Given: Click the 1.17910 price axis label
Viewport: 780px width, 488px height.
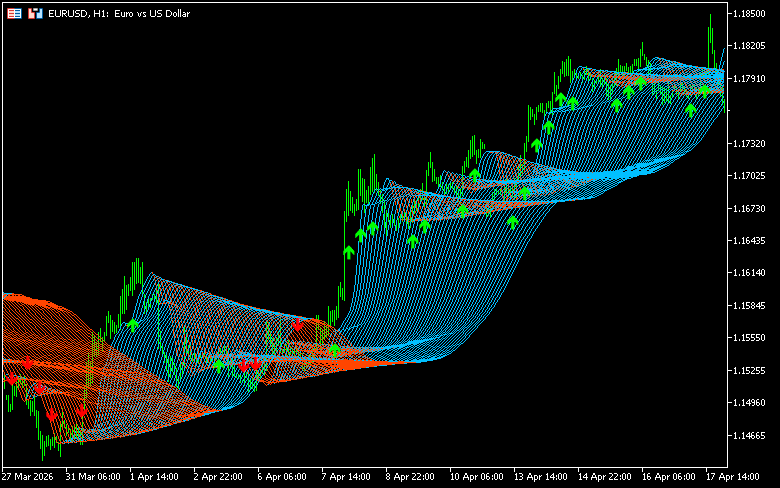Looking at the screenshot, I should coord(748,79).
